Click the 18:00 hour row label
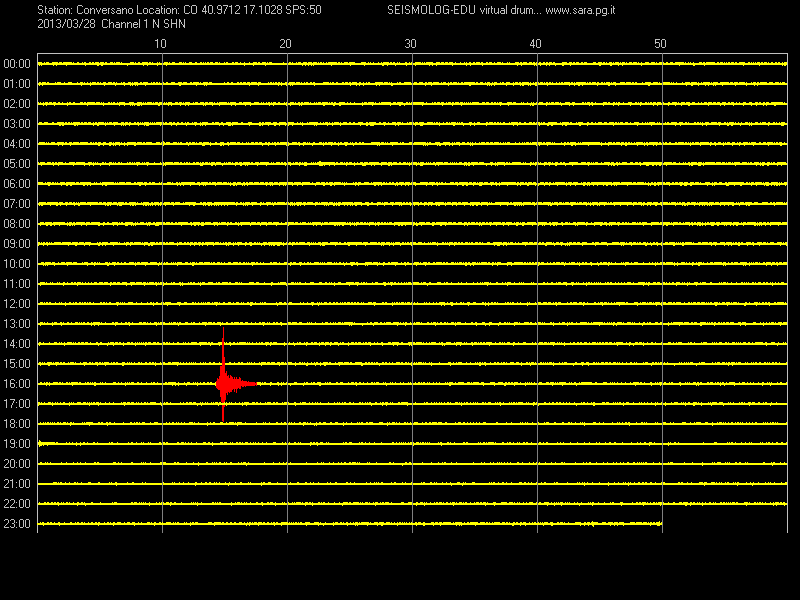Viewport: 800px width, 600px height. pyautogui.click(x=17, y=424)
